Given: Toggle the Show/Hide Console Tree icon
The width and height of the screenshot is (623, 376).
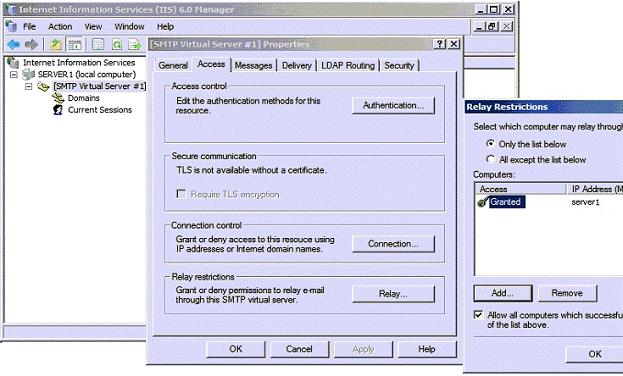Looking at the screenshot, I should pyautogui.click(x=74, y=45).
